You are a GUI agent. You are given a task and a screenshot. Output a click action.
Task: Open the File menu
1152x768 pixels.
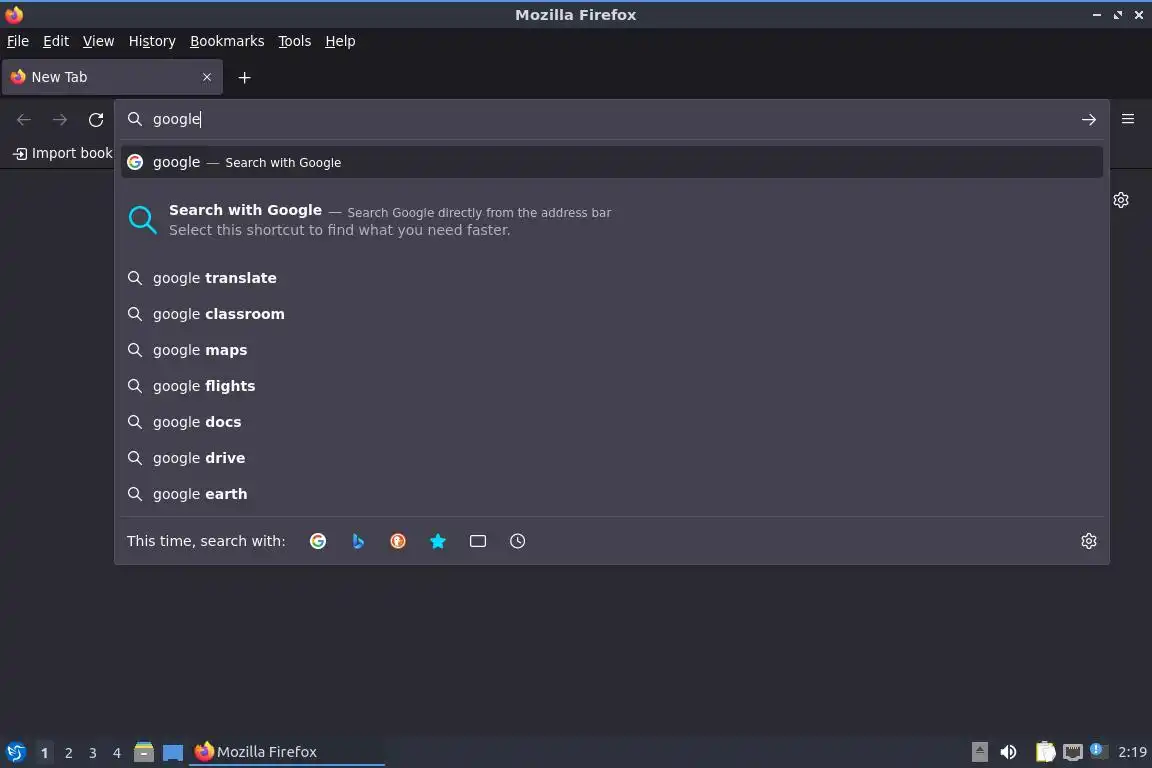(x=18, y=41)
